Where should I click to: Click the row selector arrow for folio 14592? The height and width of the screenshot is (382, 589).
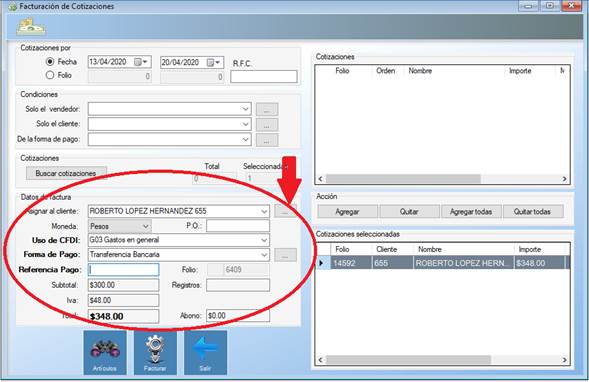click(322, 263)
